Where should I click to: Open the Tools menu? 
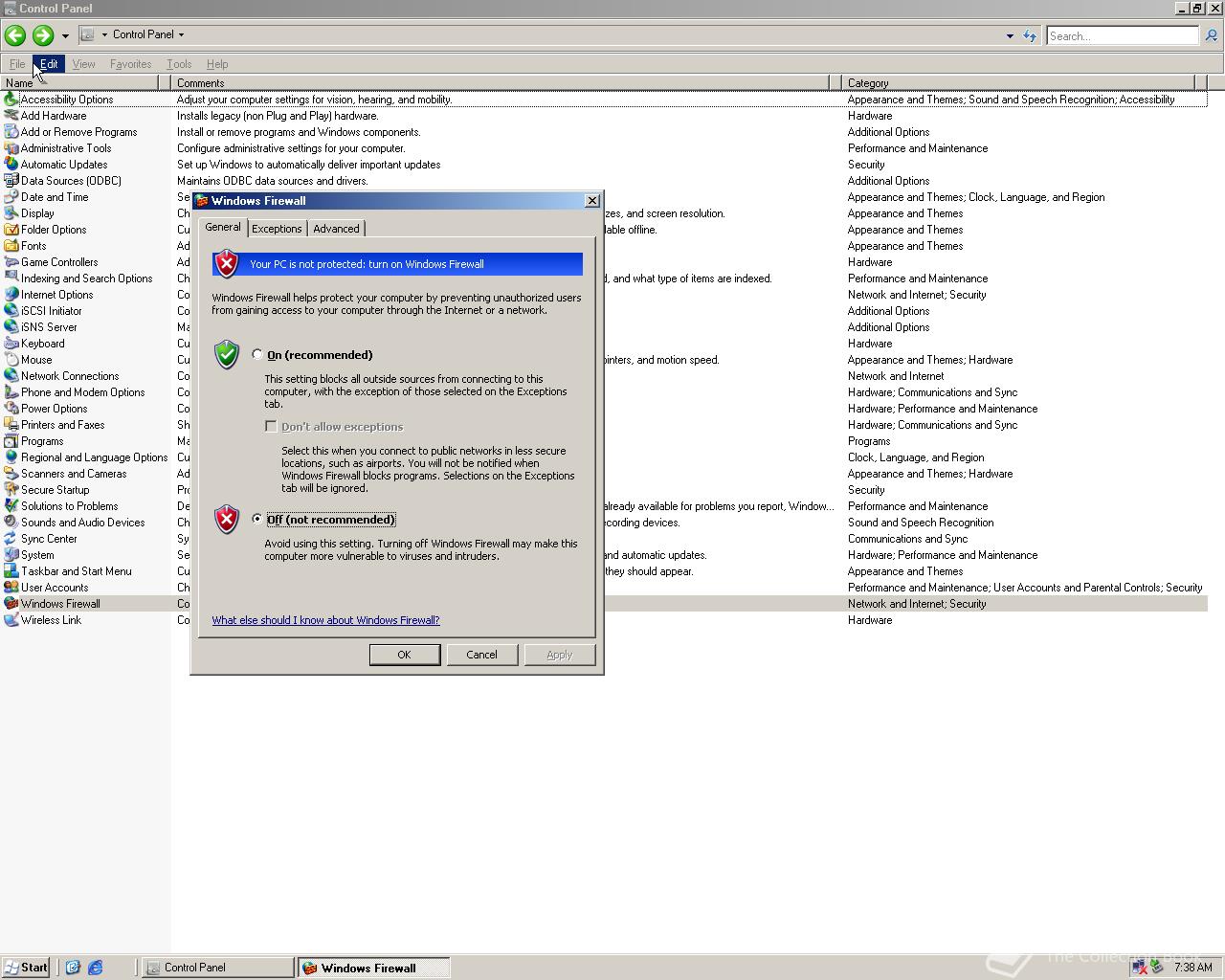click(179, 64)
